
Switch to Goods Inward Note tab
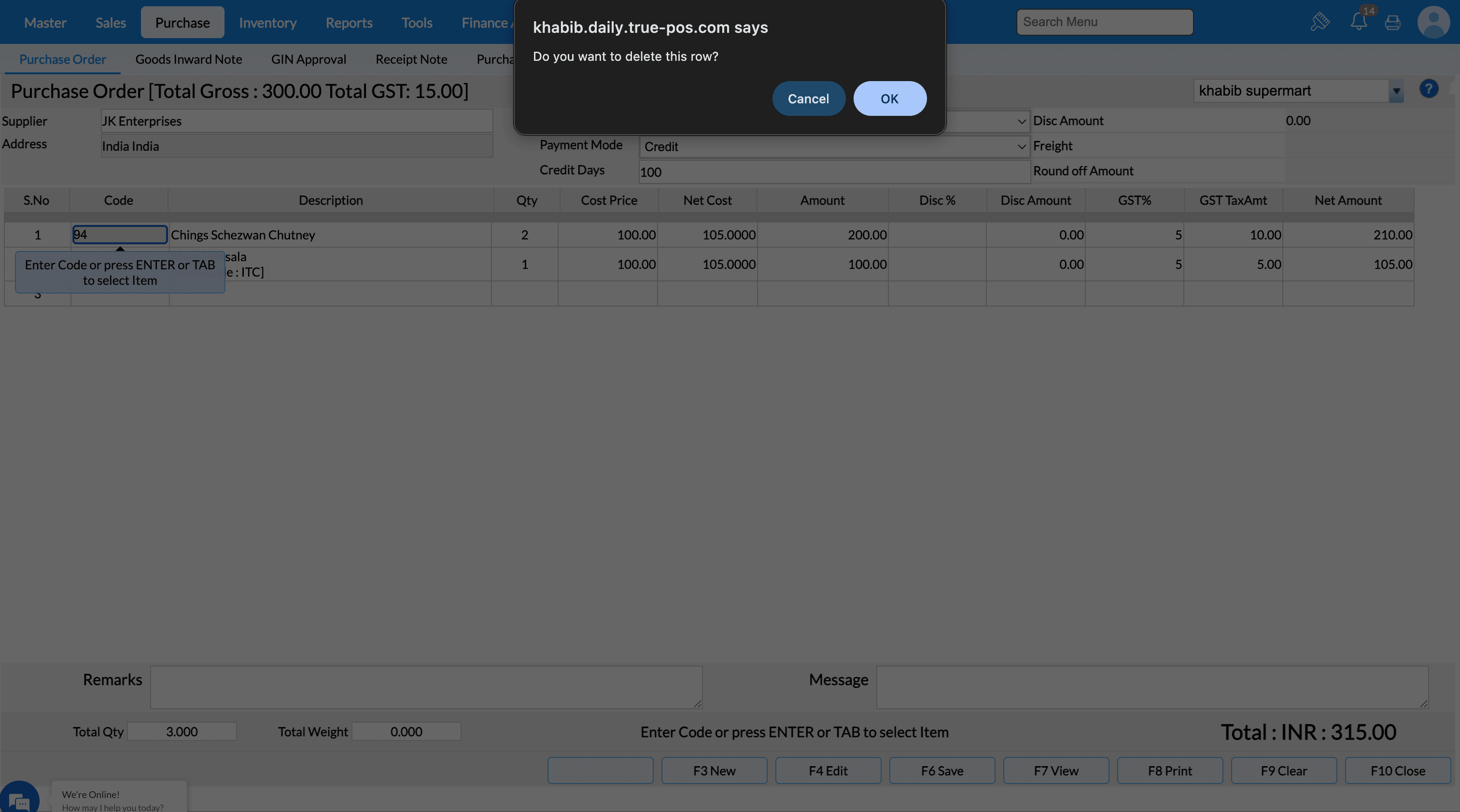point(188,59)
